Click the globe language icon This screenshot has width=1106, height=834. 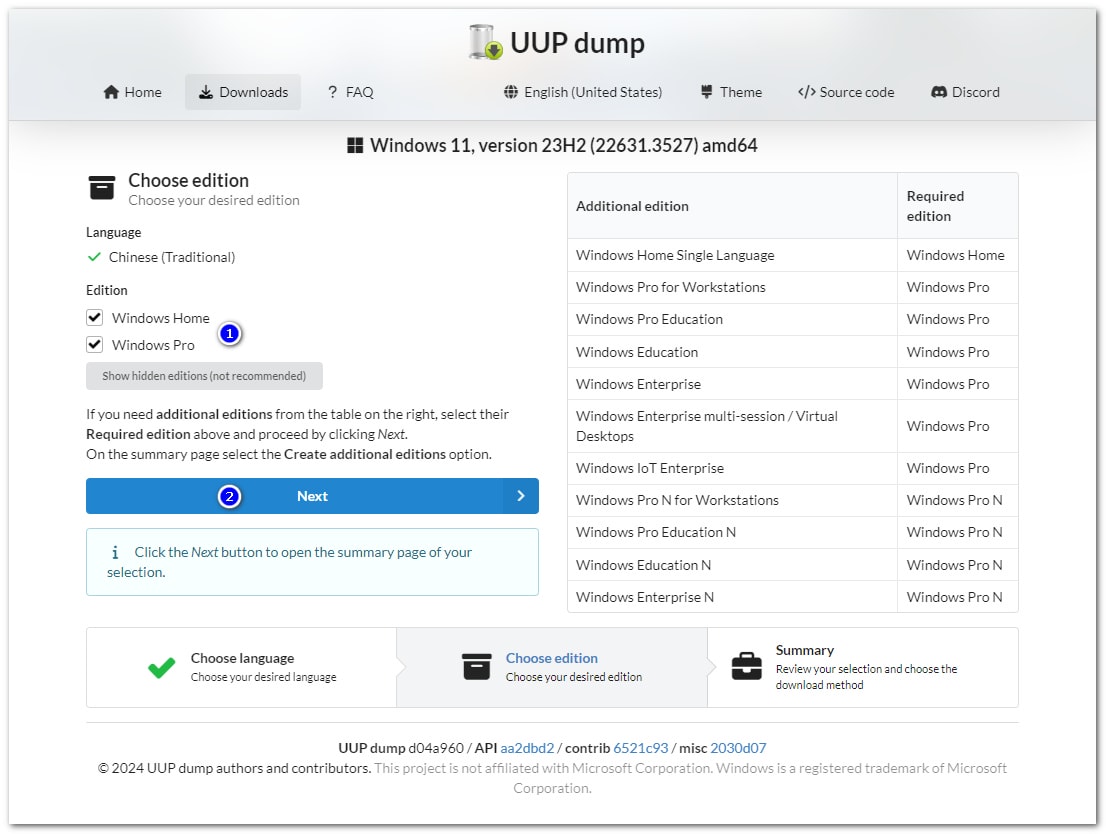pos(511,92)
